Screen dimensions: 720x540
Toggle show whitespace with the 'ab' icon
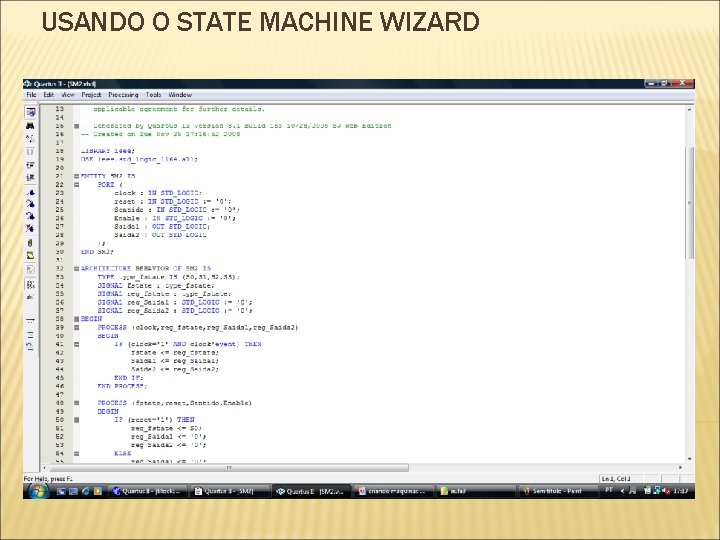point(30,297)
